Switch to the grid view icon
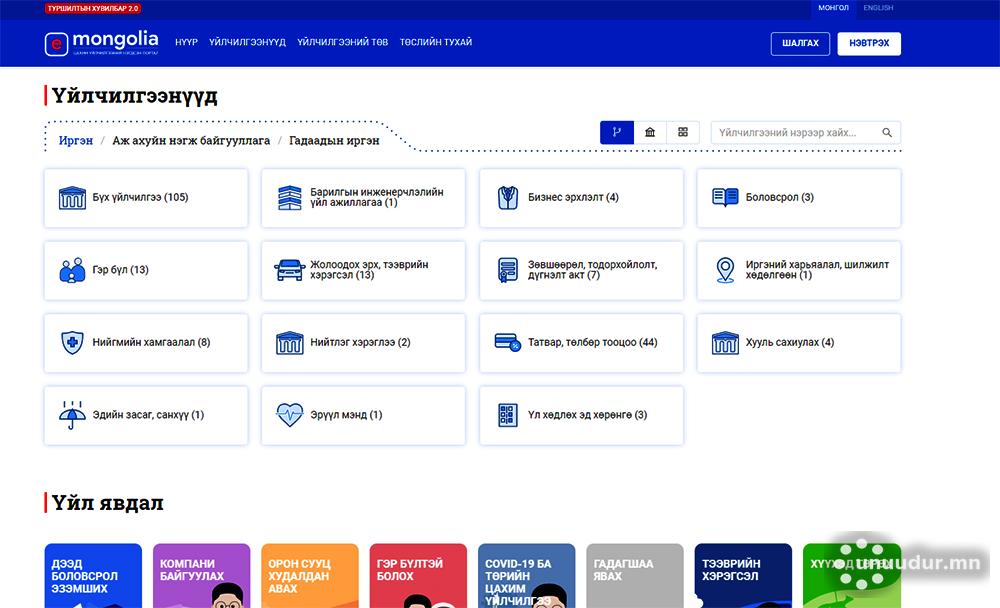This screenshot has width=1000, height=608. (683, 132)
